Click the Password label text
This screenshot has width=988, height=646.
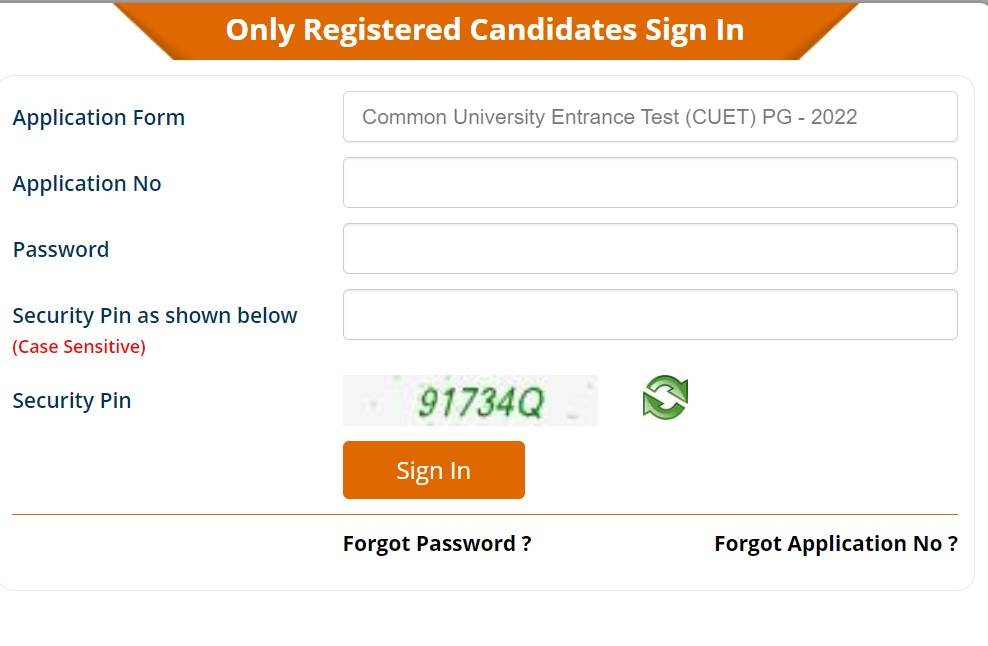pos(61,250)
